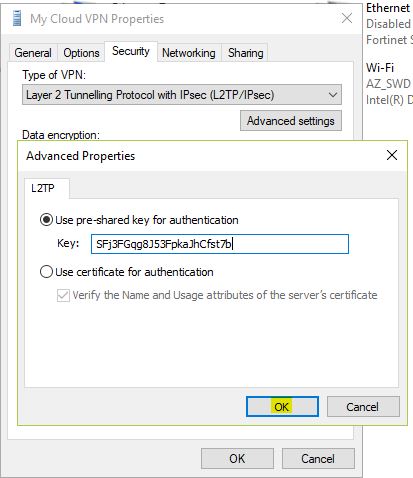413x478 pixels.
Task: Close the Advanced Properties dialog
Action: click(x=392, y=155)
